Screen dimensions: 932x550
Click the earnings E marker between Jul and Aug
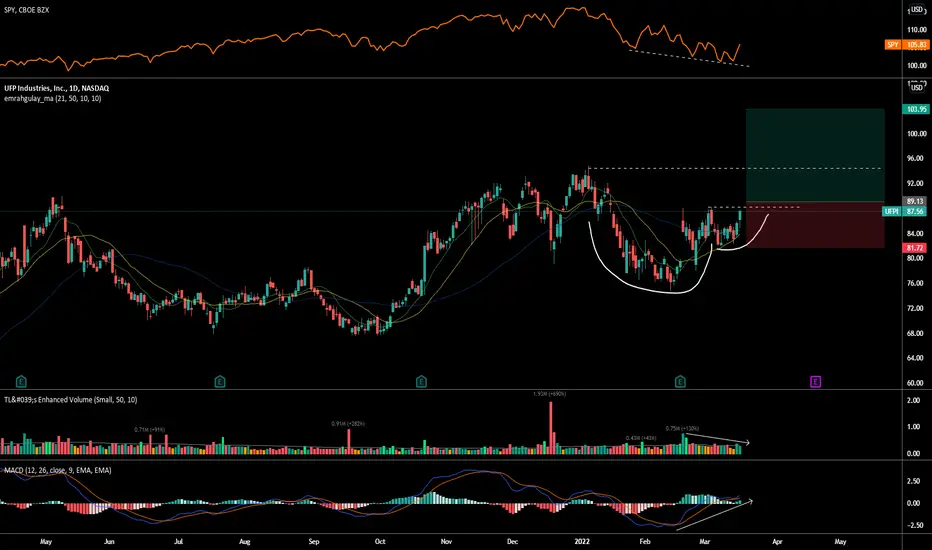pyautogui.click(x=220, y=382)
